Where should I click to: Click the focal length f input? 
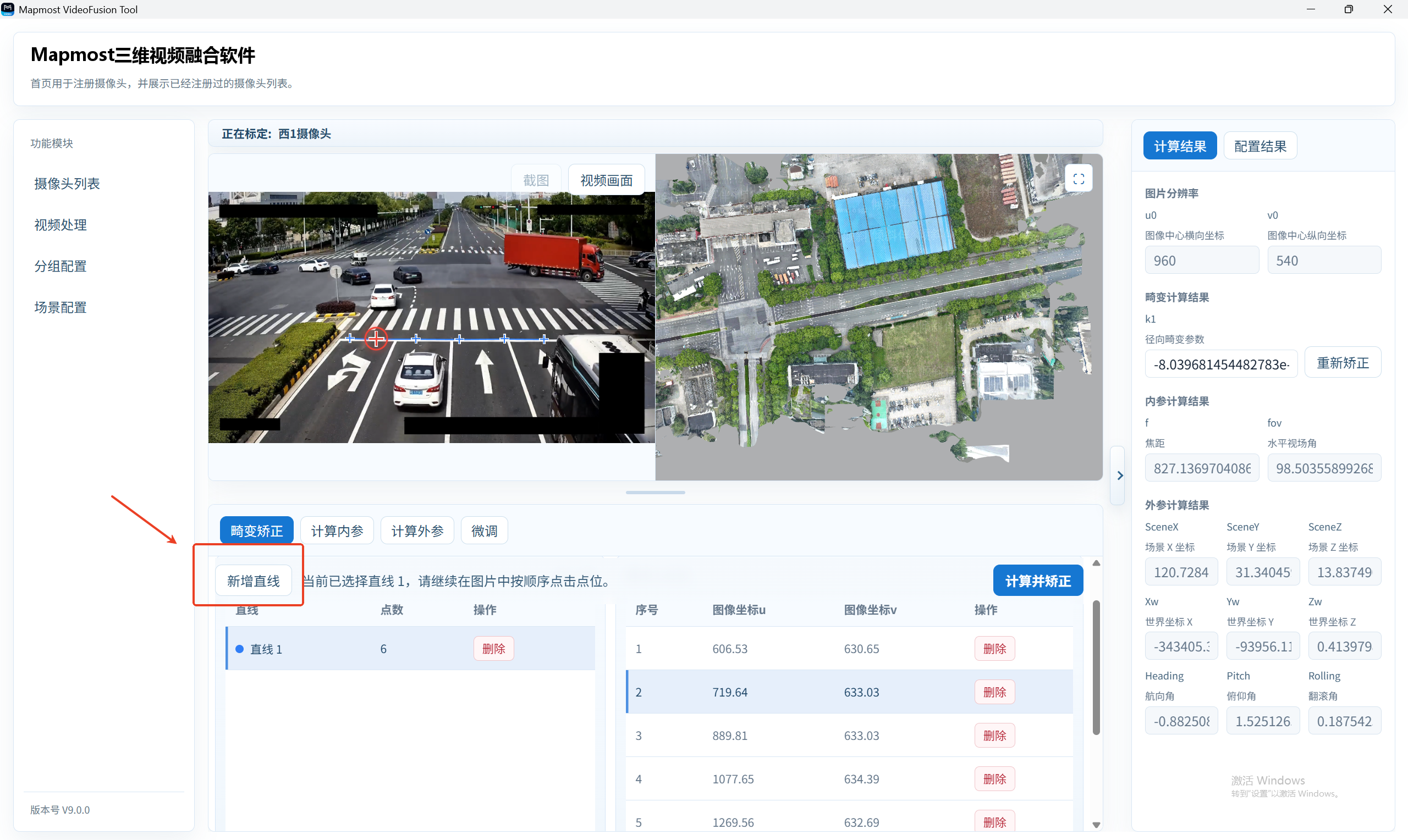(x=1201, y=468)
